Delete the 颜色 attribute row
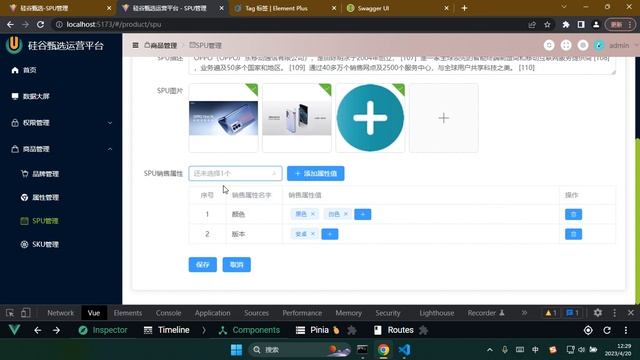Image resolution: width=640 pixels, height=360 pixels. pos(573,214)
